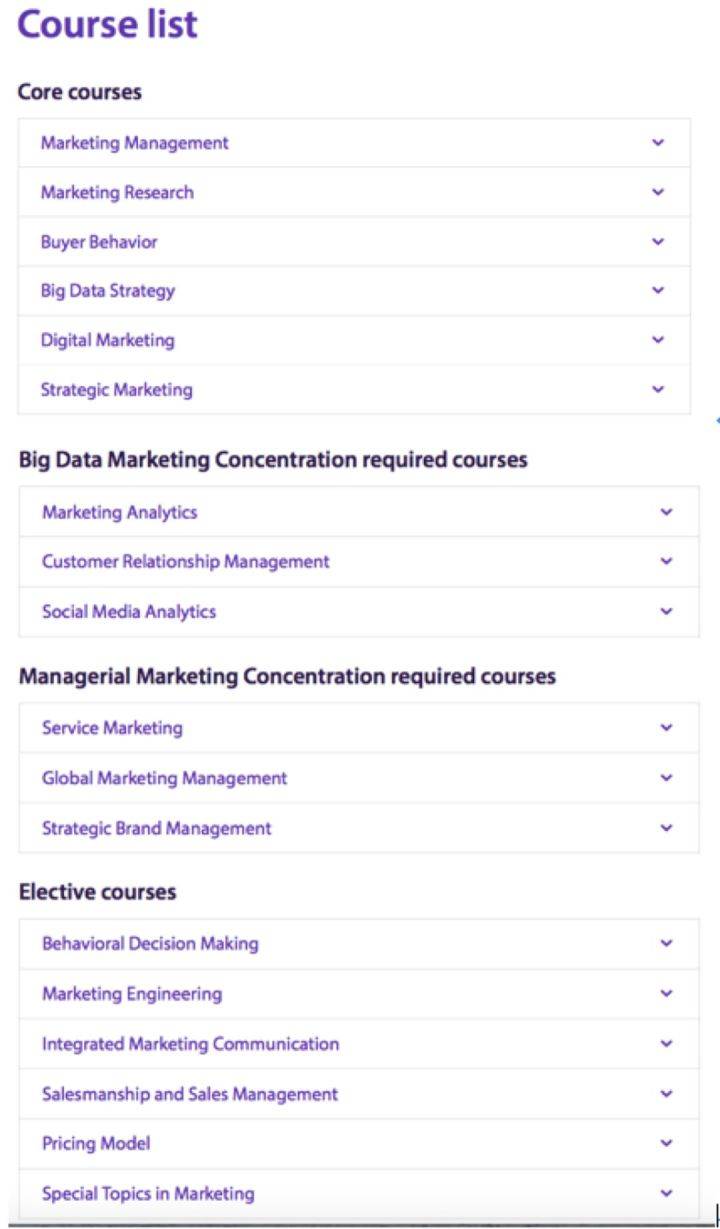Open the Marketing Engineering course title
The height and width of the screenshot is (1229, 720).
click(x=132, y=994)
